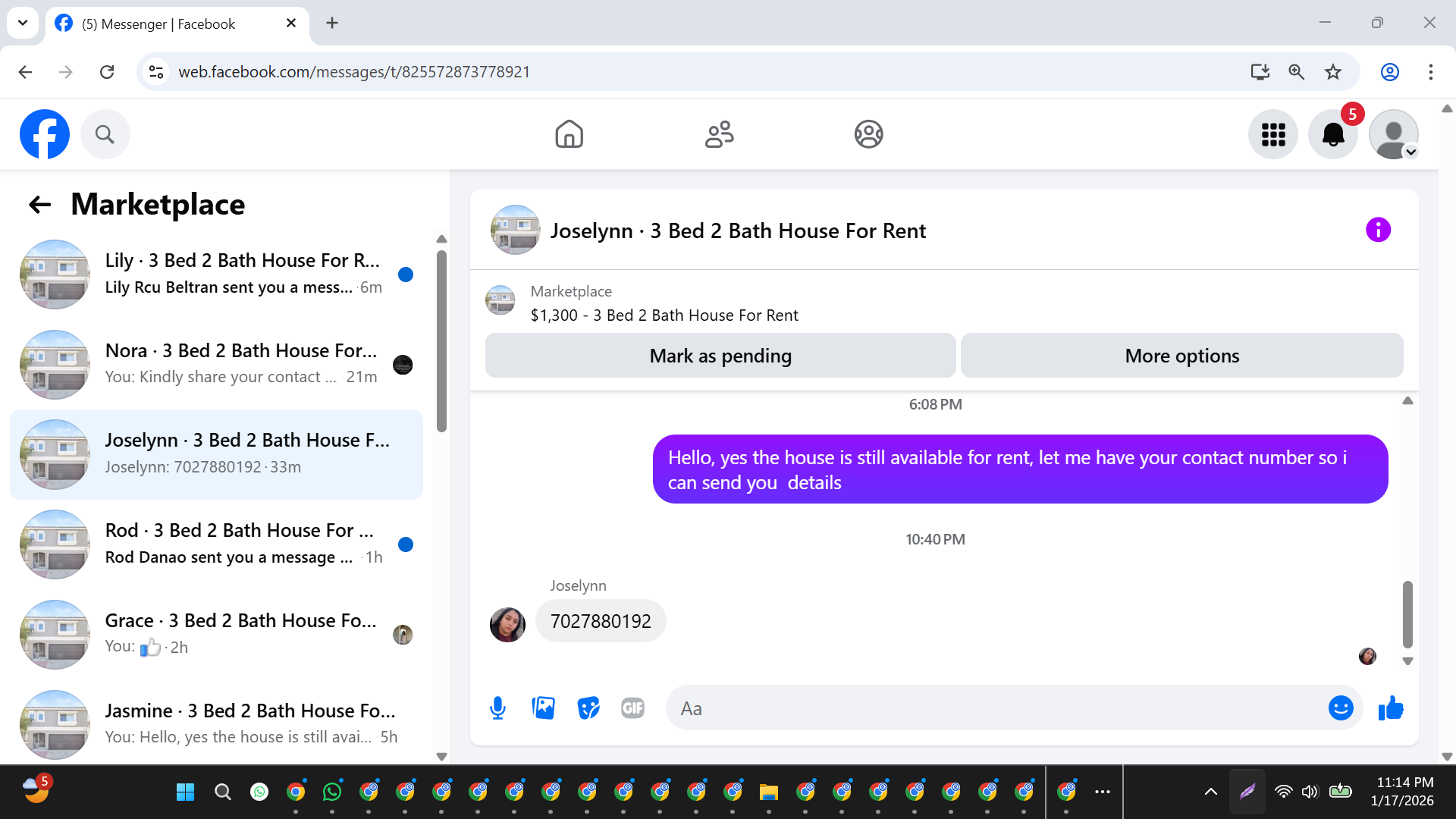Viewport: 1456px width, 819px height.
Task: Open conversation information icon
Action: [1378, 230]
